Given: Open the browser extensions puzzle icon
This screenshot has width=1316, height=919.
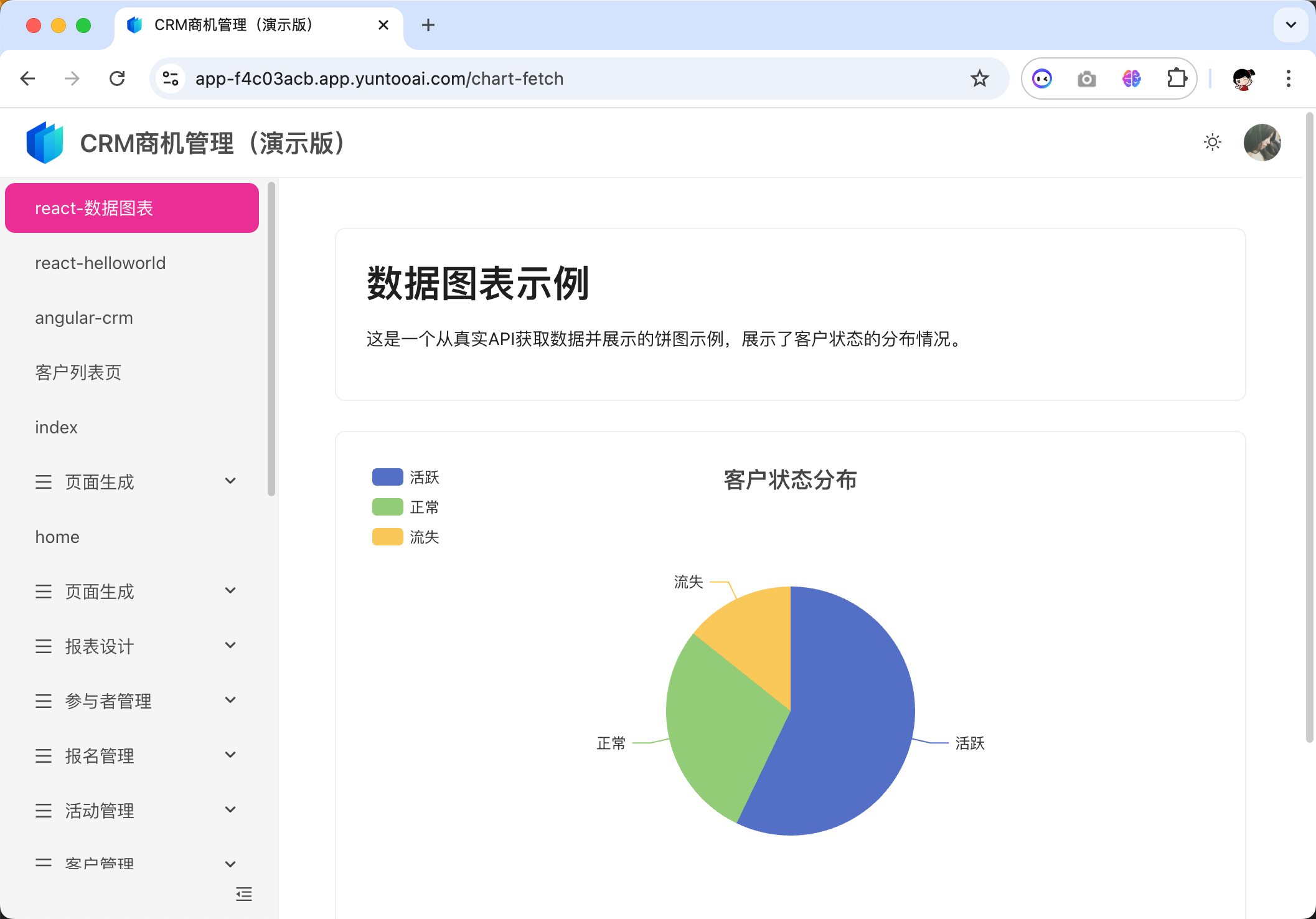Looking at the screenshot, I should pyautogui.click(x=1176, y=78).
